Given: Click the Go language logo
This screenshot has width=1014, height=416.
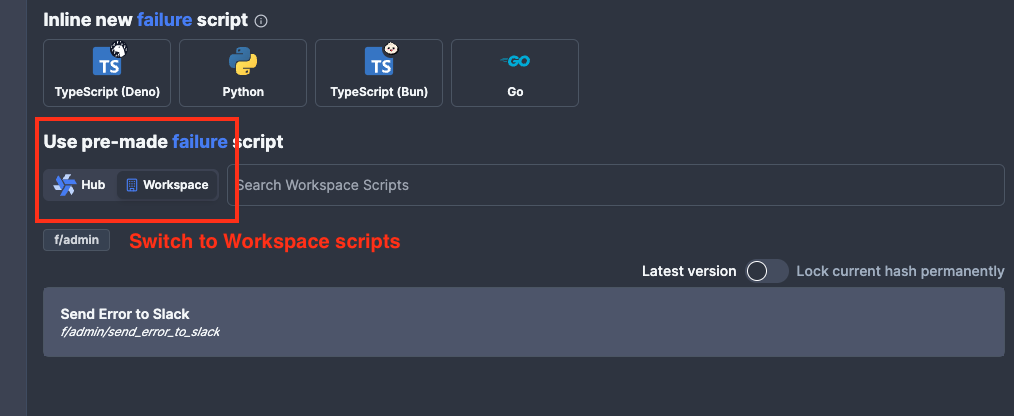Looking at the screenshot, I should (515, 62).
